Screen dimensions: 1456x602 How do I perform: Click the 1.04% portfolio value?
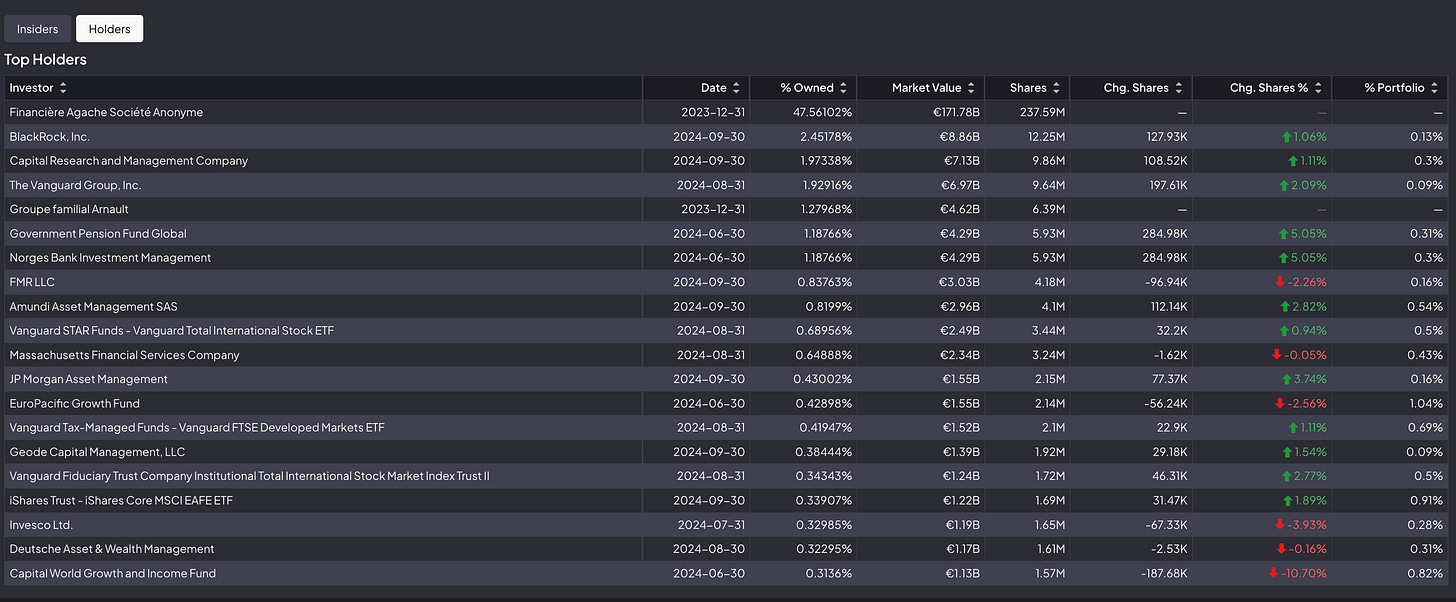click(1425, 403)
